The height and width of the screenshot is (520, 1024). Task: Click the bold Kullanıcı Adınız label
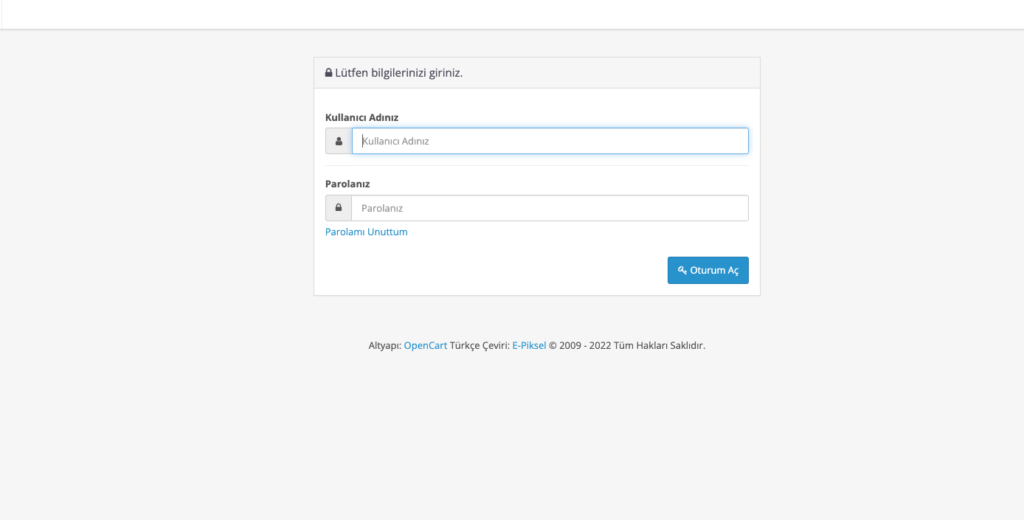[362, 118]
